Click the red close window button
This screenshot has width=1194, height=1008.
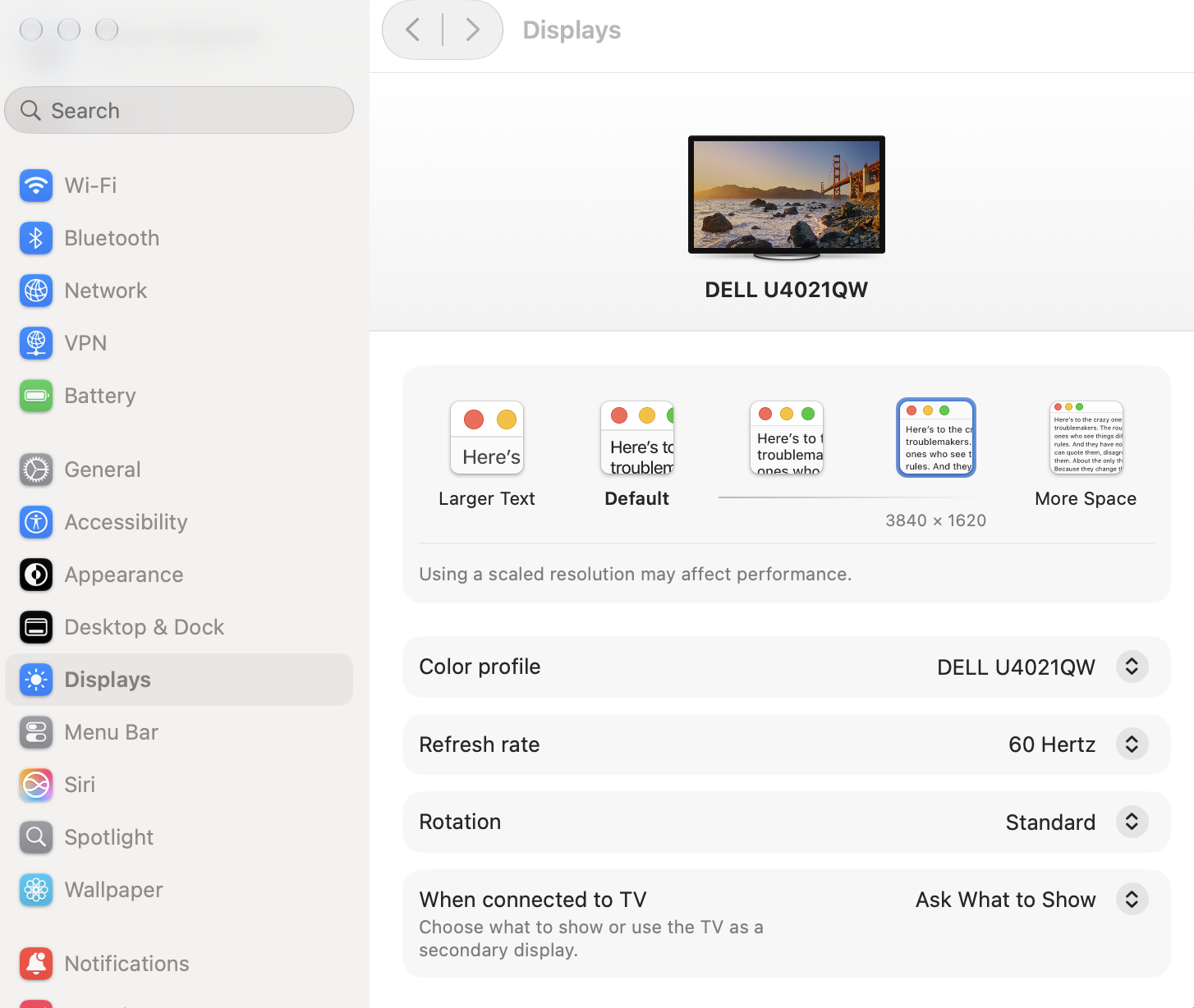31,30
